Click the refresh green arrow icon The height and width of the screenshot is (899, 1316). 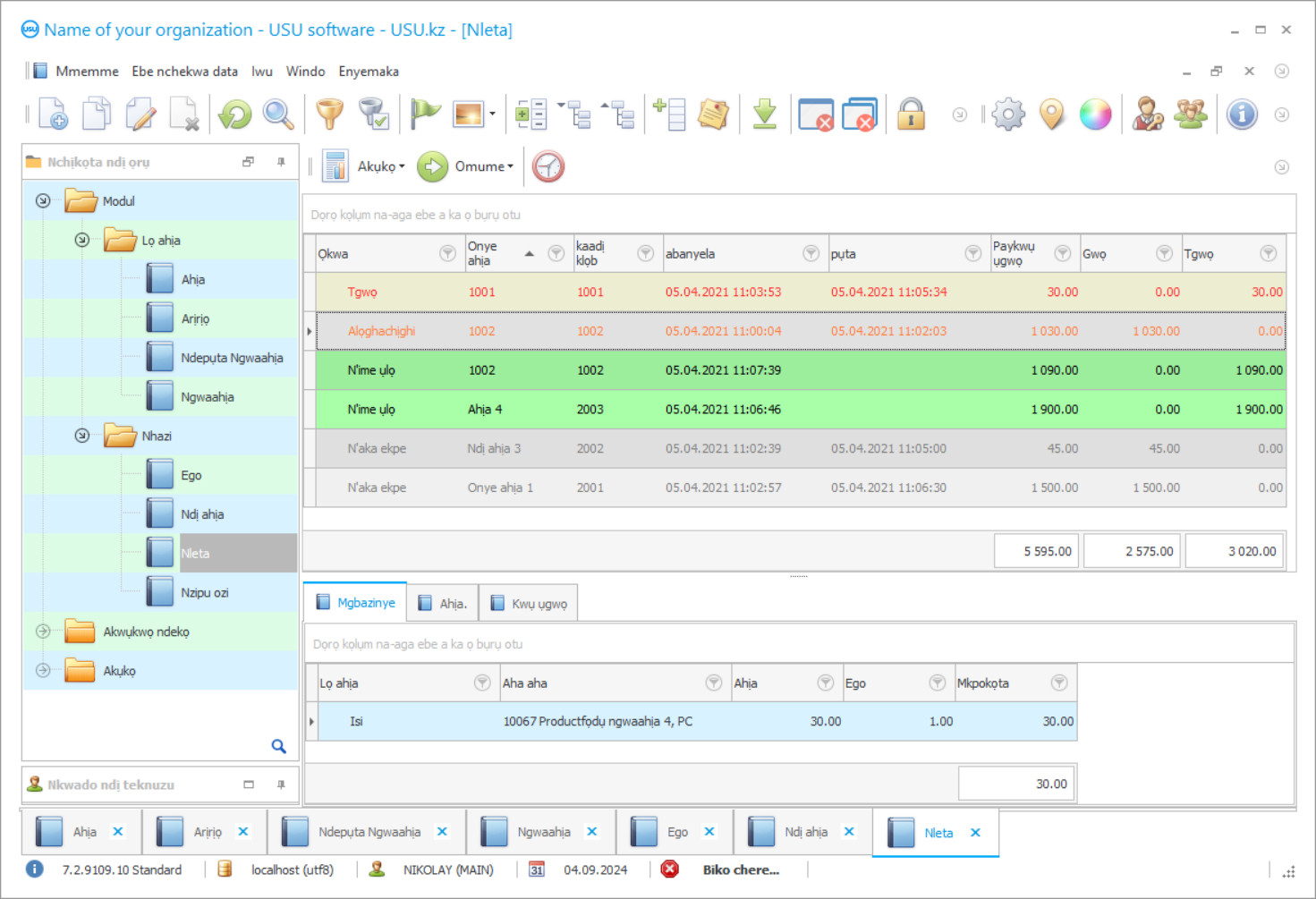click(235, 114)
